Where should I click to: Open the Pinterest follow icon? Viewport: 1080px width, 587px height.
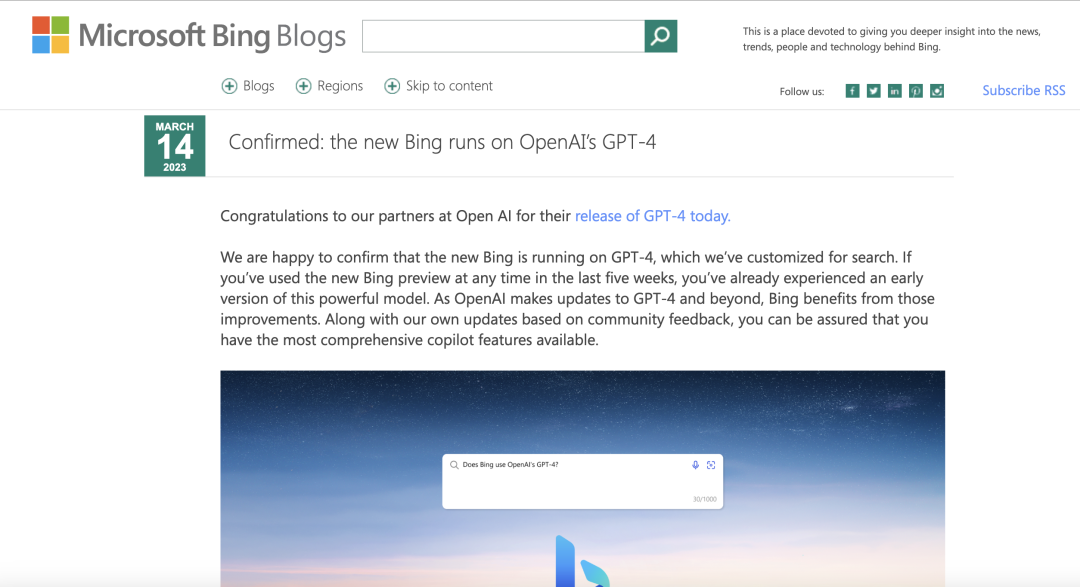(915, 91)
